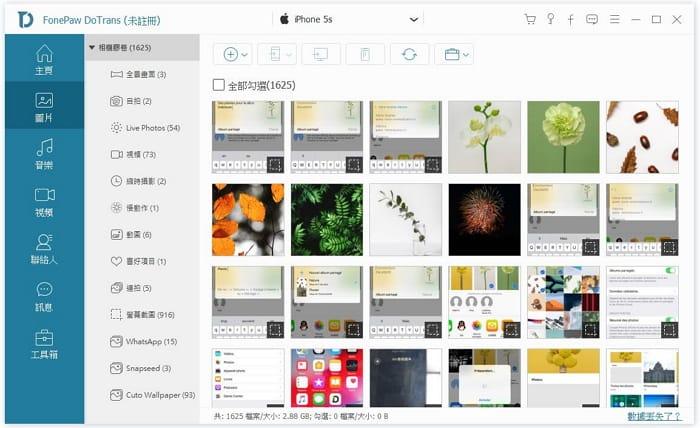Open the 視頻 videos section in sidebar
This screenshot has height=428, width=700.
(x=44, y=201)
